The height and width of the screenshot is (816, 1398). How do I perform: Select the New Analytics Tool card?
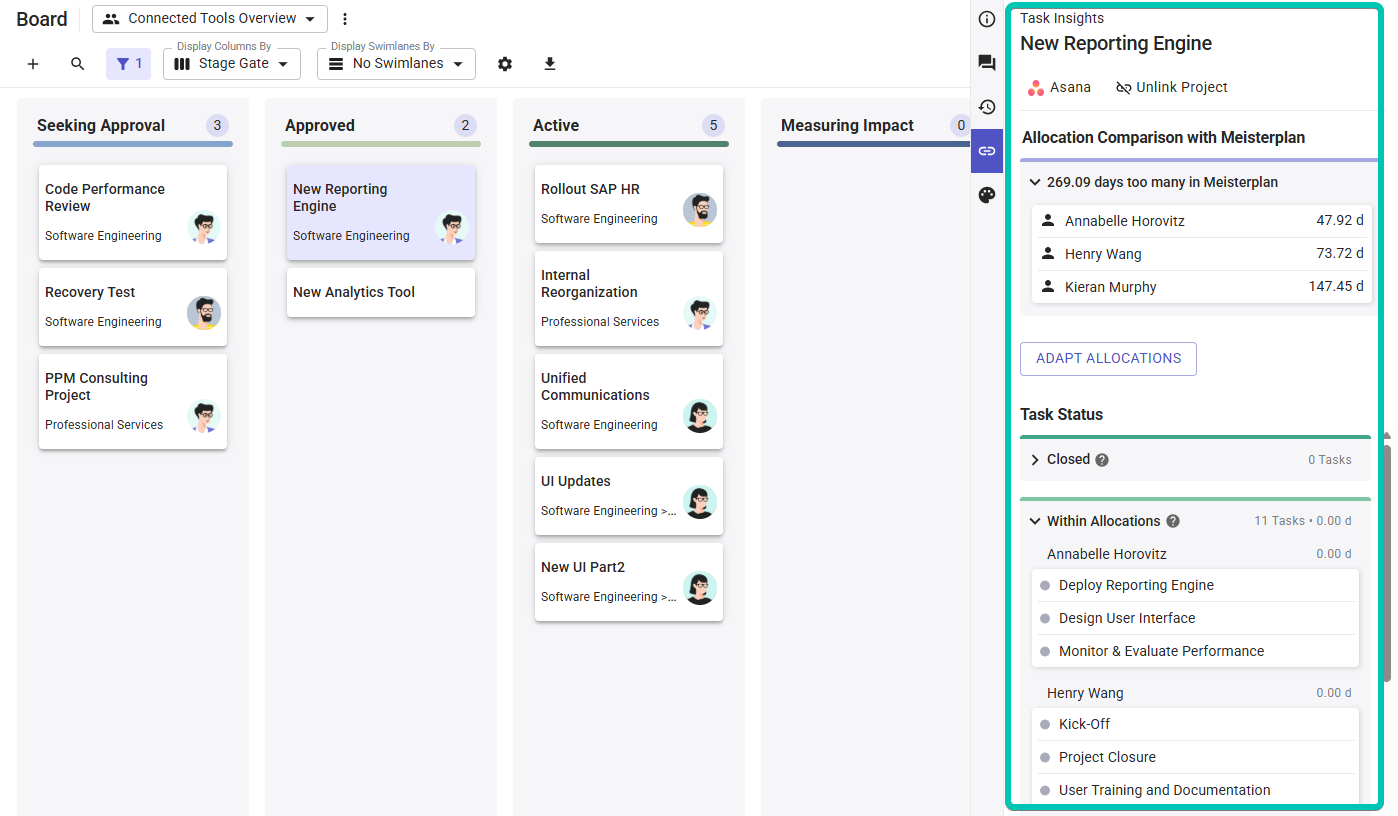(380, 291)
